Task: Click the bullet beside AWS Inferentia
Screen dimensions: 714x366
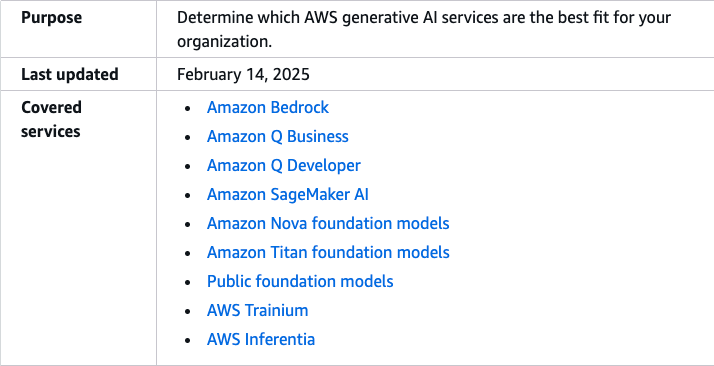Action: point(188,341)
